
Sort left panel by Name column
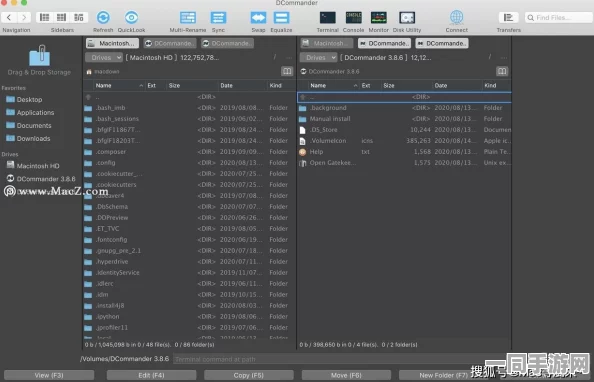119,86
